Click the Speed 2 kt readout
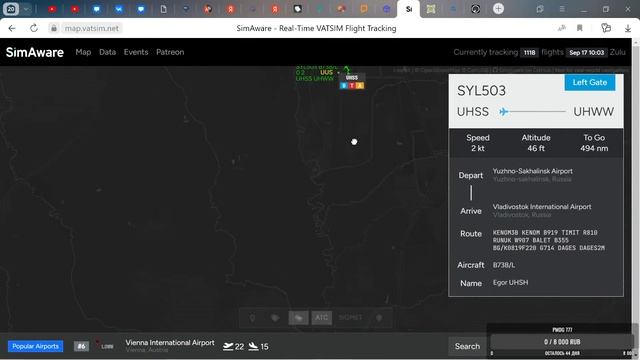This screenshot has width=640, height=360. tap(478, 143)
